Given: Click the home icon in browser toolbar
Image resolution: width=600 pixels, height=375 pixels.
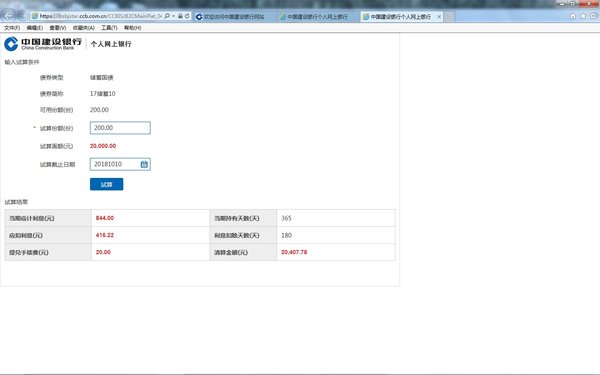Looking at the screenshot, I should 572,16.
